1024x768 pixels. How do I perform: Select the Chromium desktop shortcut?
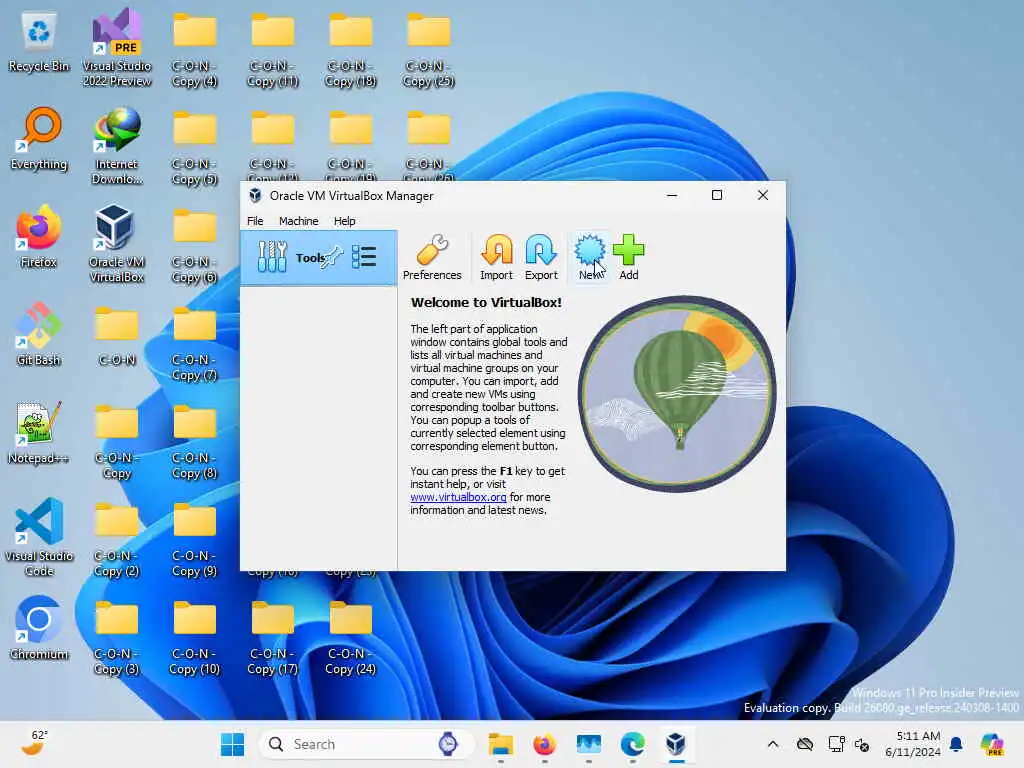click(x=39, y=628)
